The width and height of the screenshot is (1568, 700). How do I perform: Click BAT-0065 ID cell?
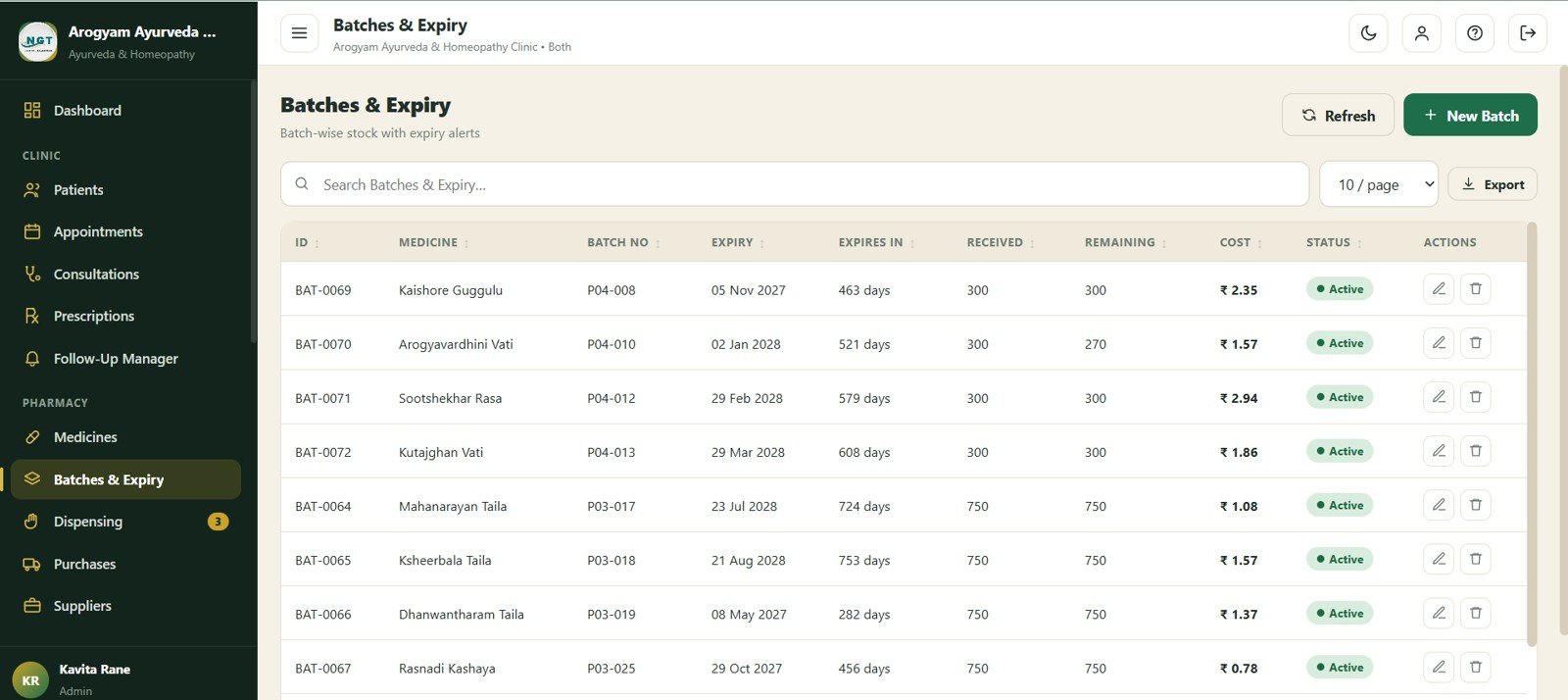click(323, 560)
